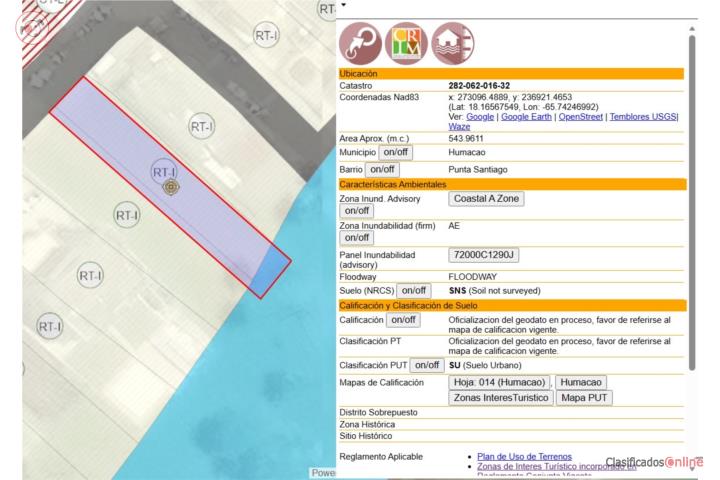Screen dimensions: 720x480
Task: Open Temblores USGS link
Action: 643,117
